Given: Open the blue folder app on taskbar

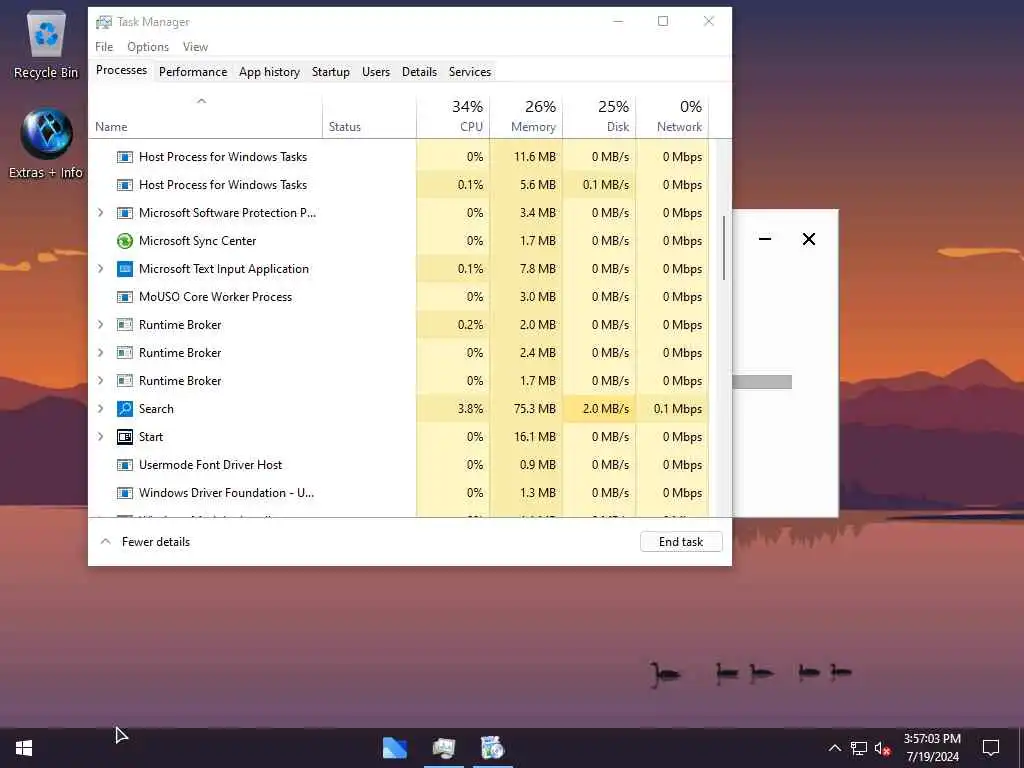Looking at the screenshot, I should 394,748.
